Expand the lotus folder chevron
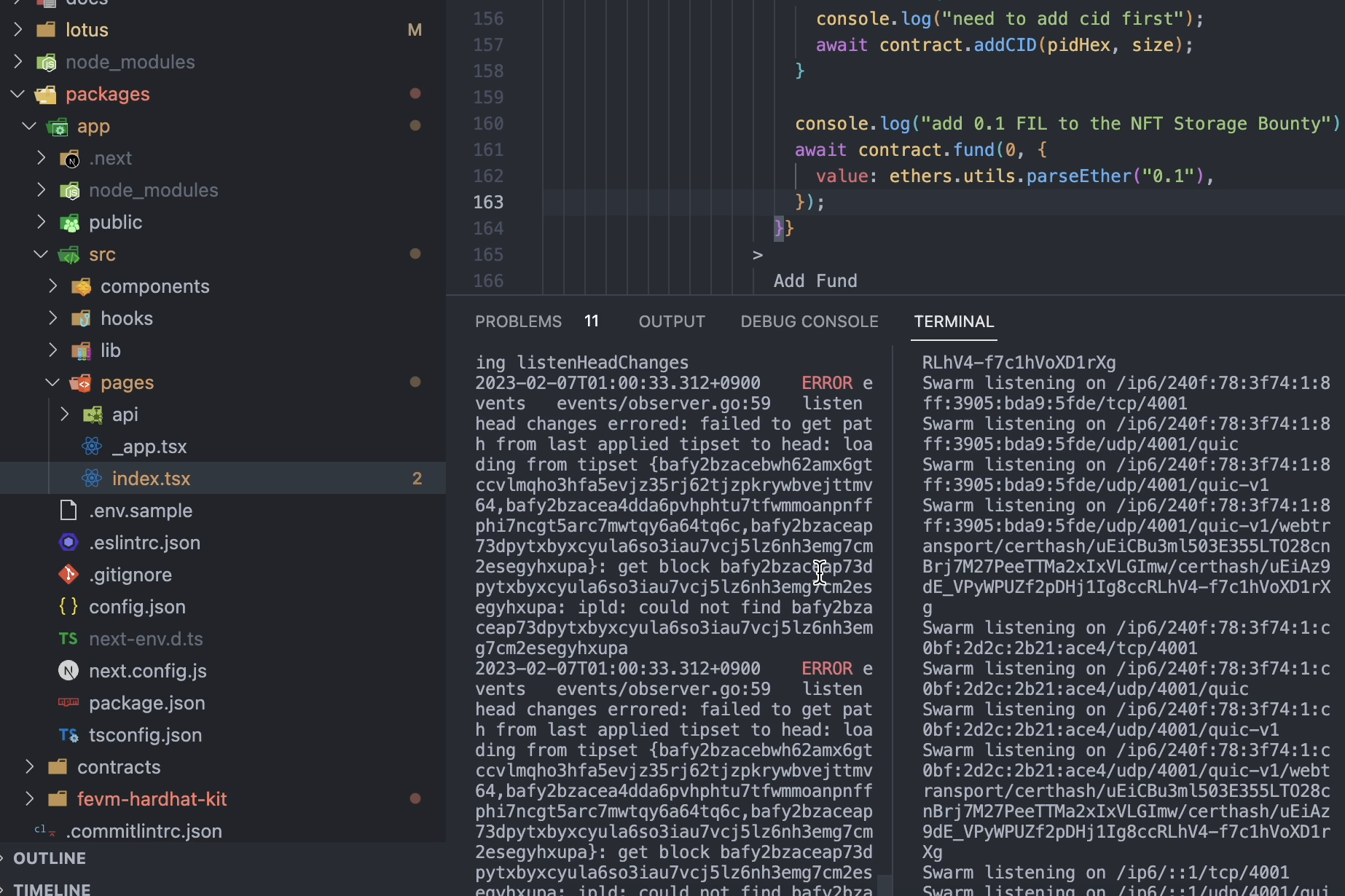 click(x=18, y=30)
